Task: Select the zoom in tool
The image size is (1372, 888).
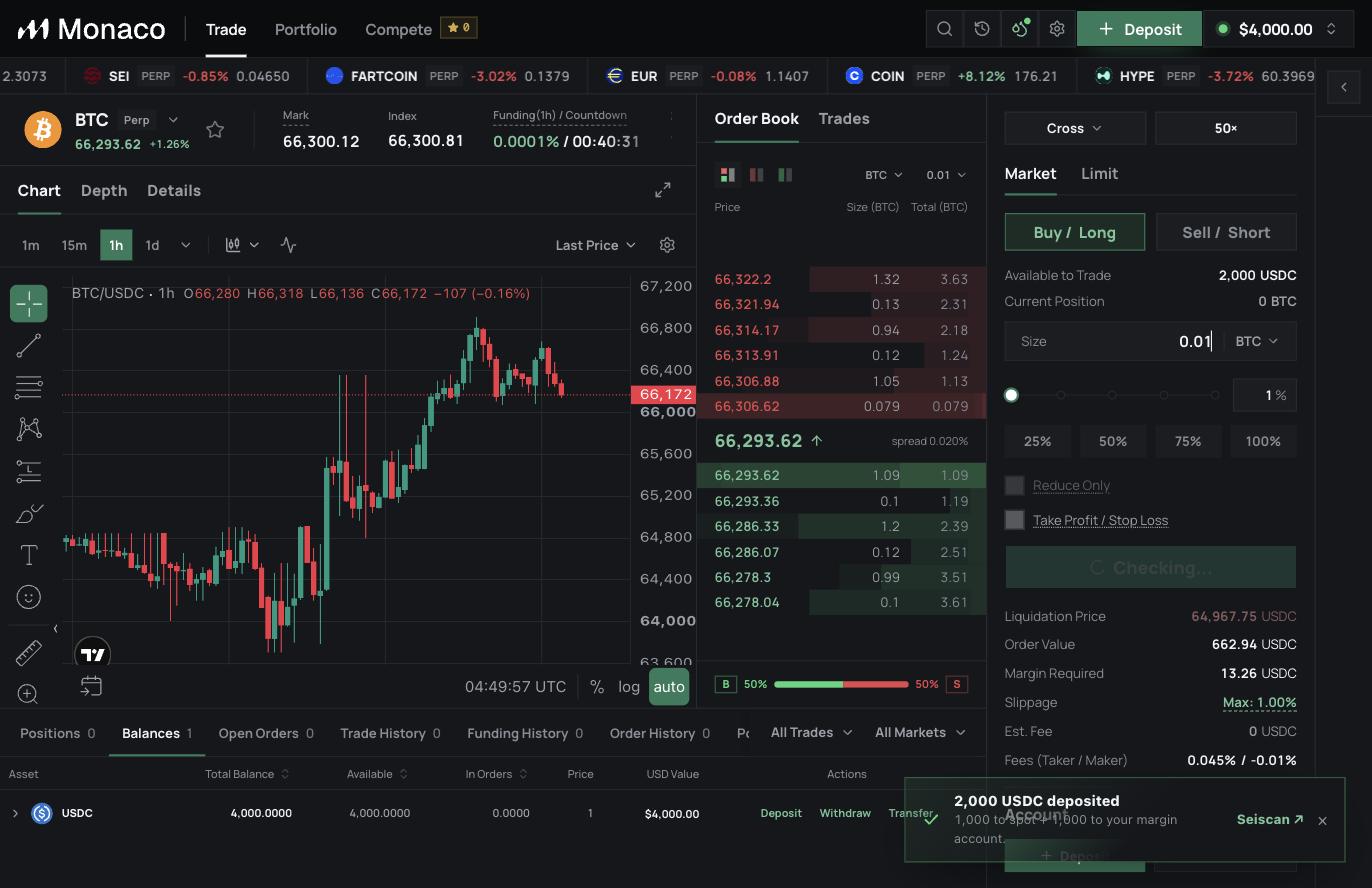Action: point(29,694)
